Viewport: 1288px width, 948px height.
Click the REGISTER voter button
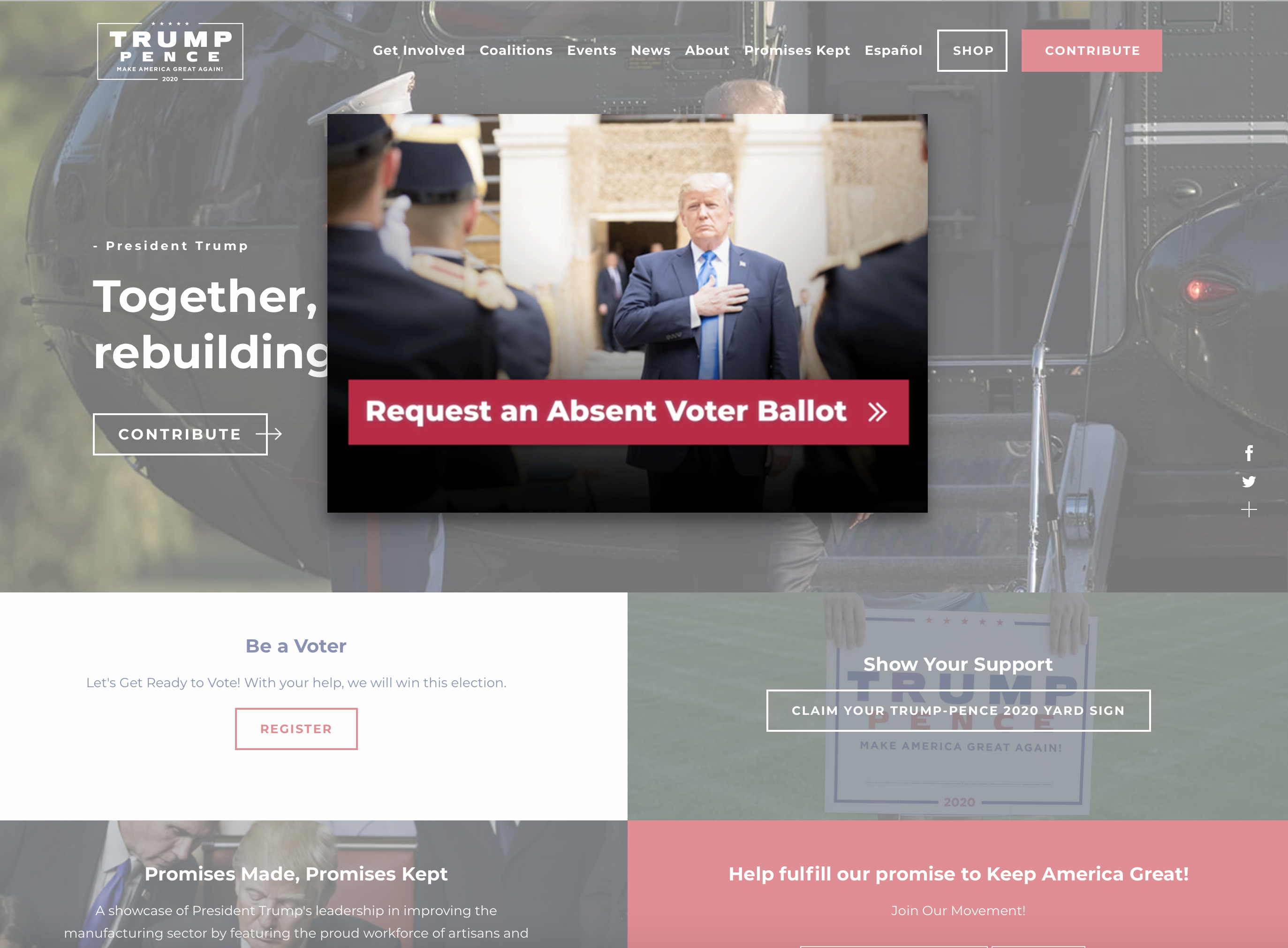pyautogui.click(x=296, y=728)
